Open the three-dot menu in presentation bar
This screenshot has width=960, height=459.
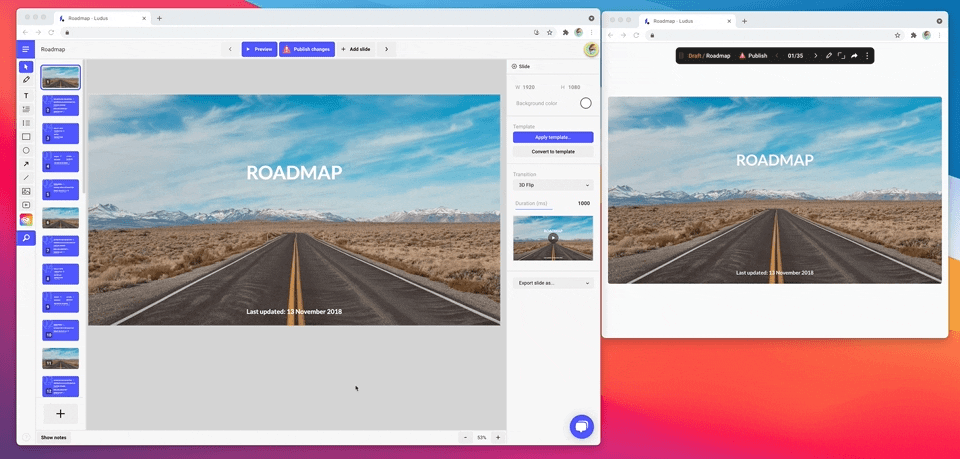coord(867,56)
